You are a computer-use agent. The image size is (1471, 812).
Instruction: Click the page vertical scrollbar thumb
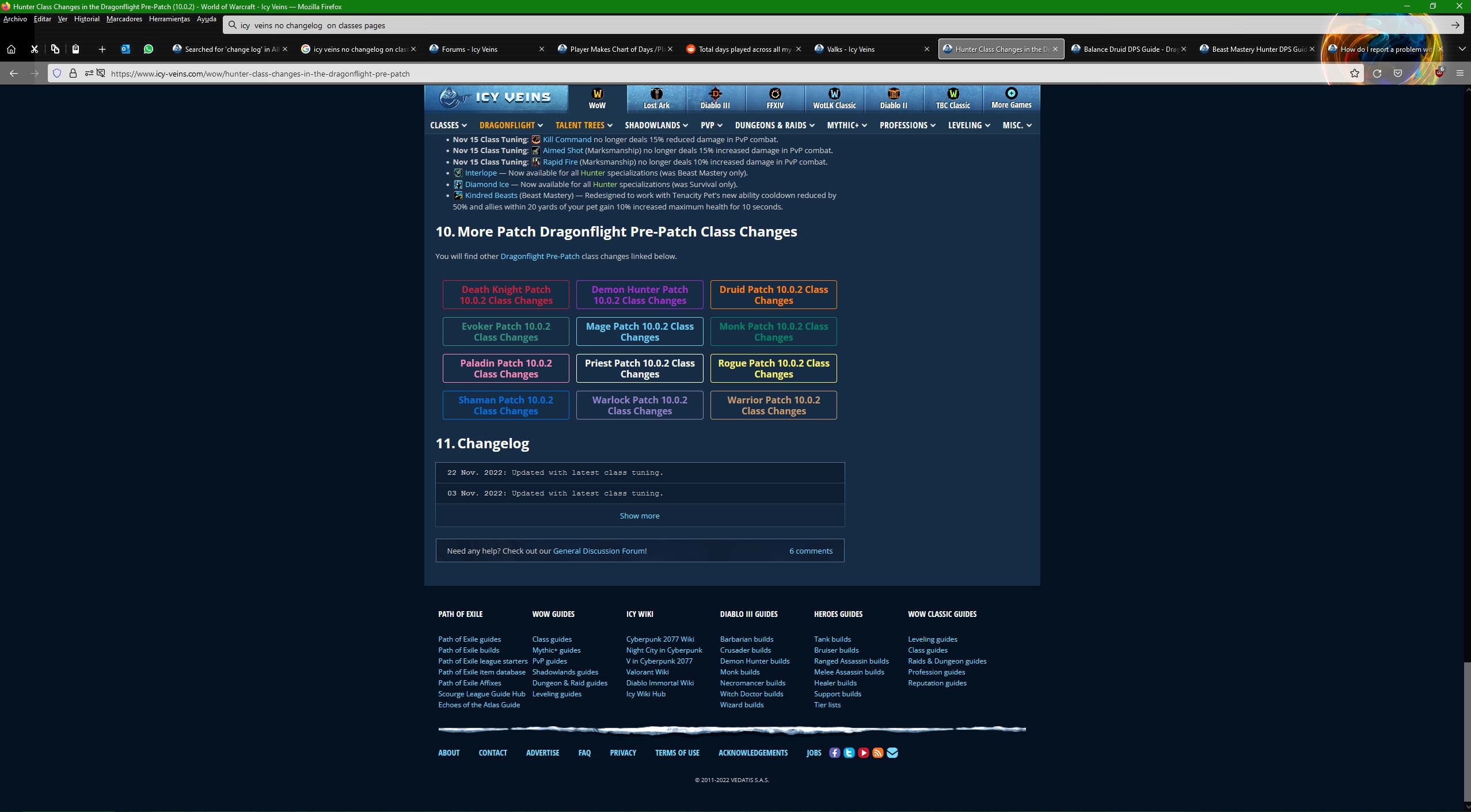(1467, 731)
